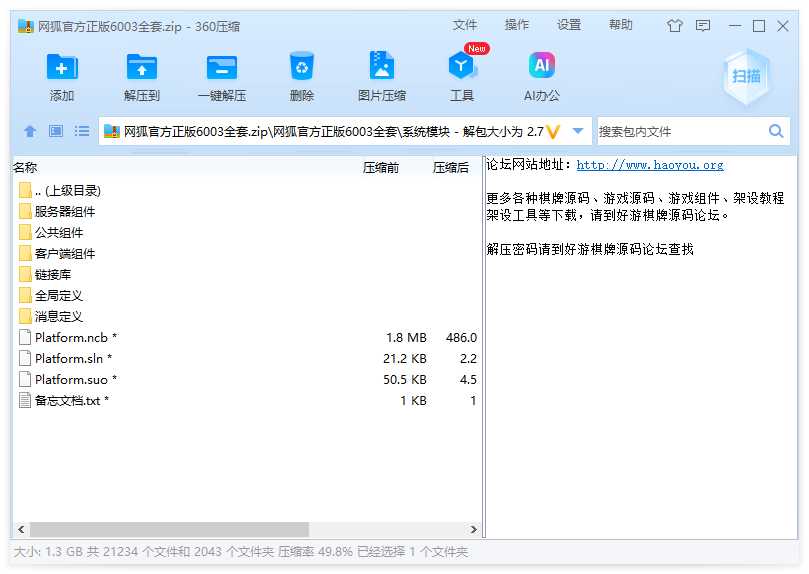Go up one level with the blue arrow icon
809x574 pixels.
[x=30, y=132]
